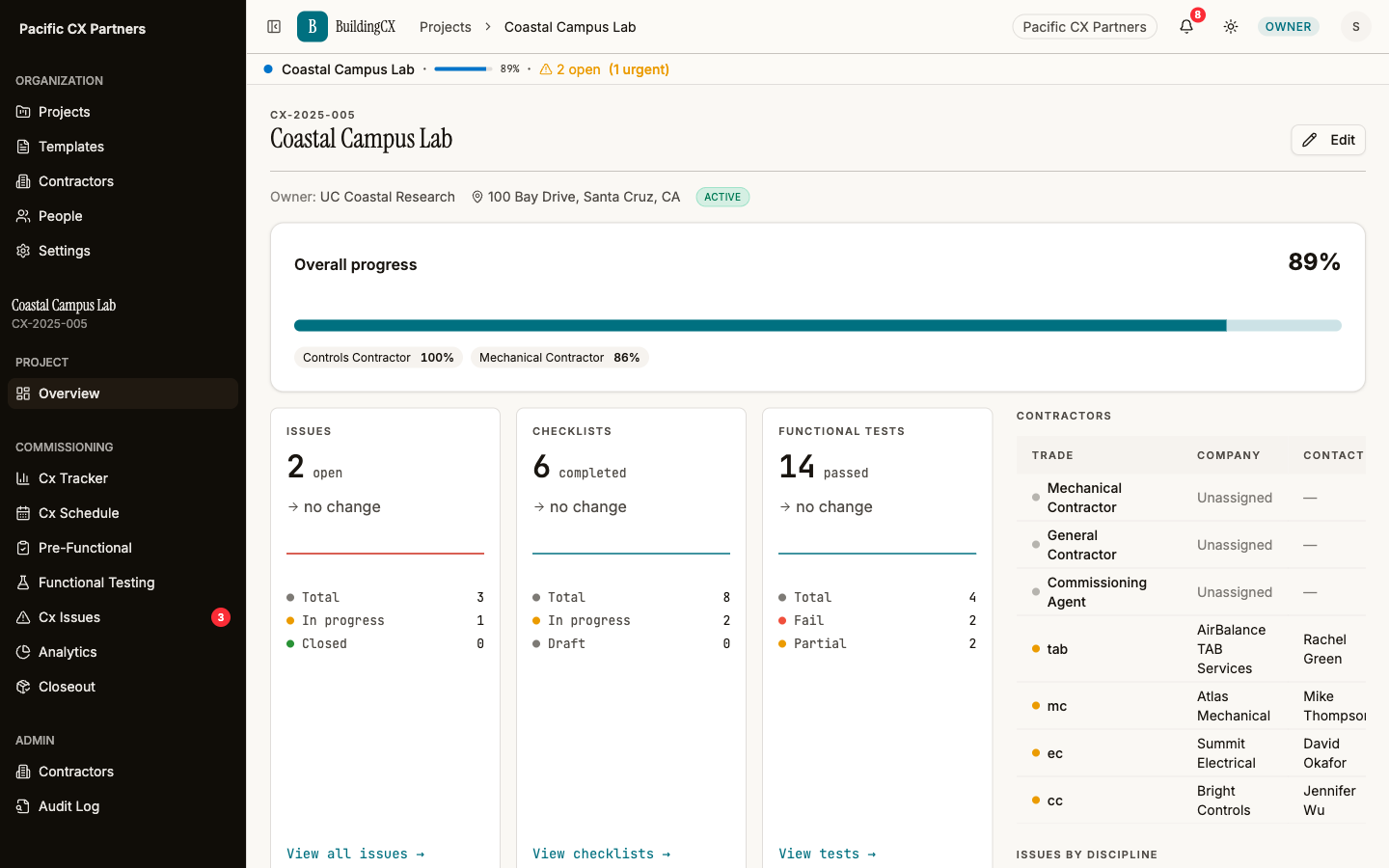Click the Overview grid icon
This screenshot has width=1389, height=868.
point(23,393)
